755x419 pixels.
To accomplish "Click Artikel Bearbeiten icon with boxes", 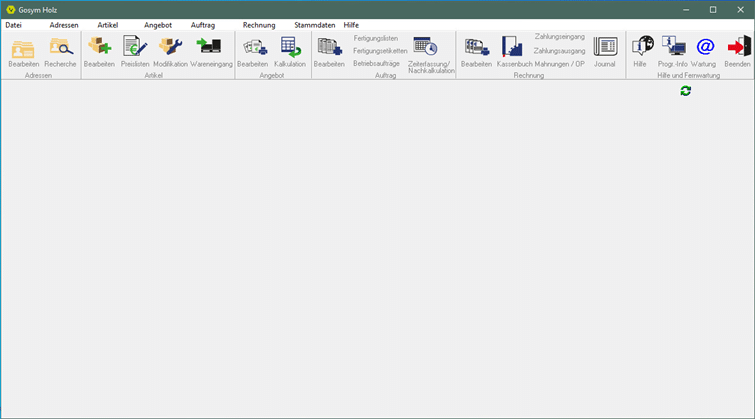I will click(x=99, y=47).
